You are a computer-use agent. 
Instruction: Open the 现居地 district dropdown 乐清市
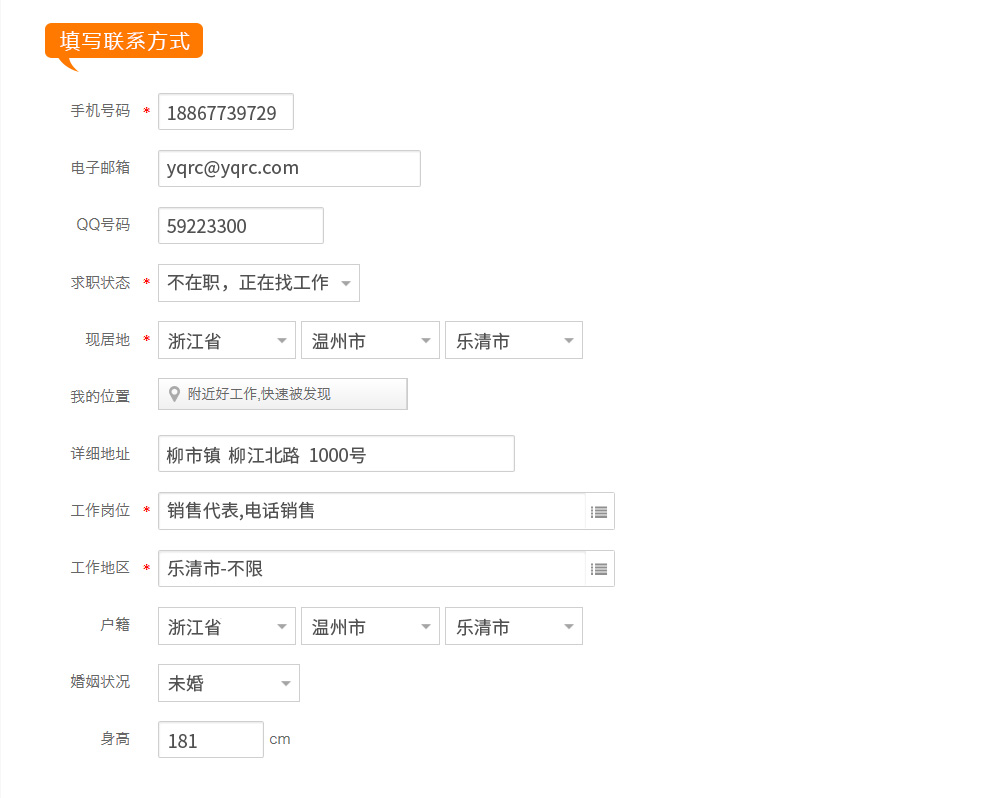pyautogui.click(x=514, y=340)
